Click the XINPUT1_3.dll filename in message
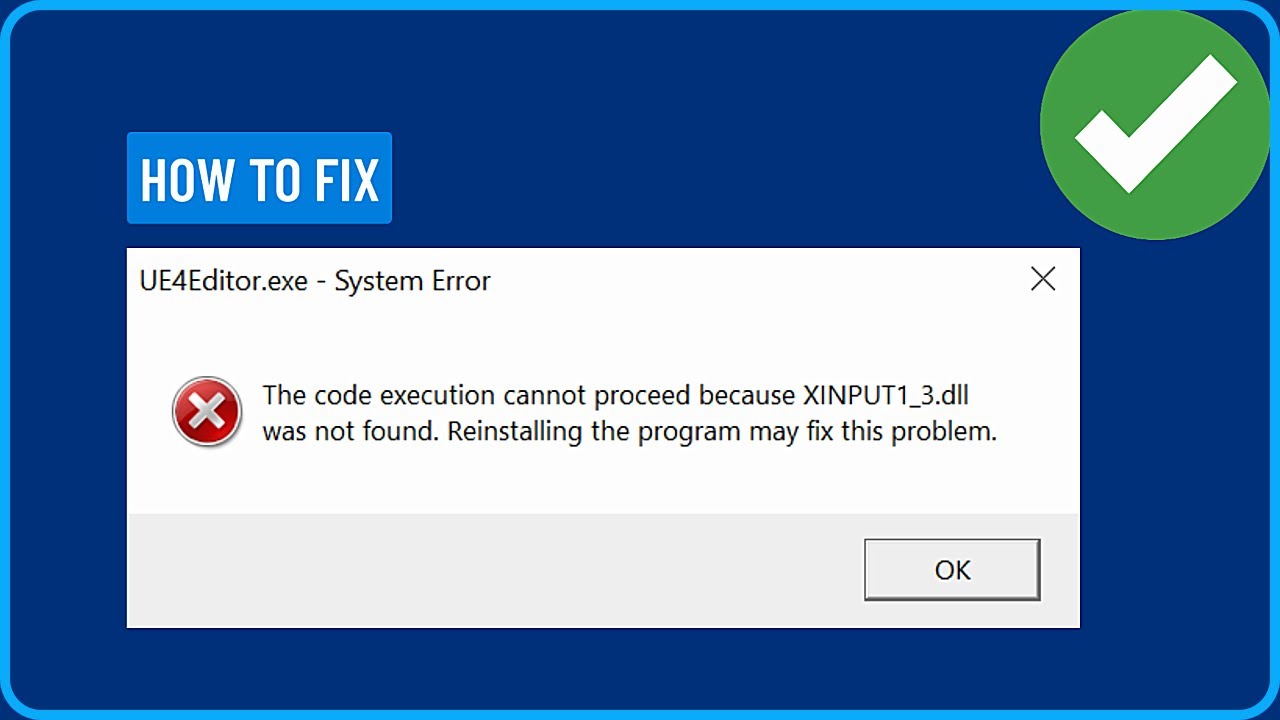The height and width of the screenshot is (720, 1280). pyautogui.click(x=885, y=395)
